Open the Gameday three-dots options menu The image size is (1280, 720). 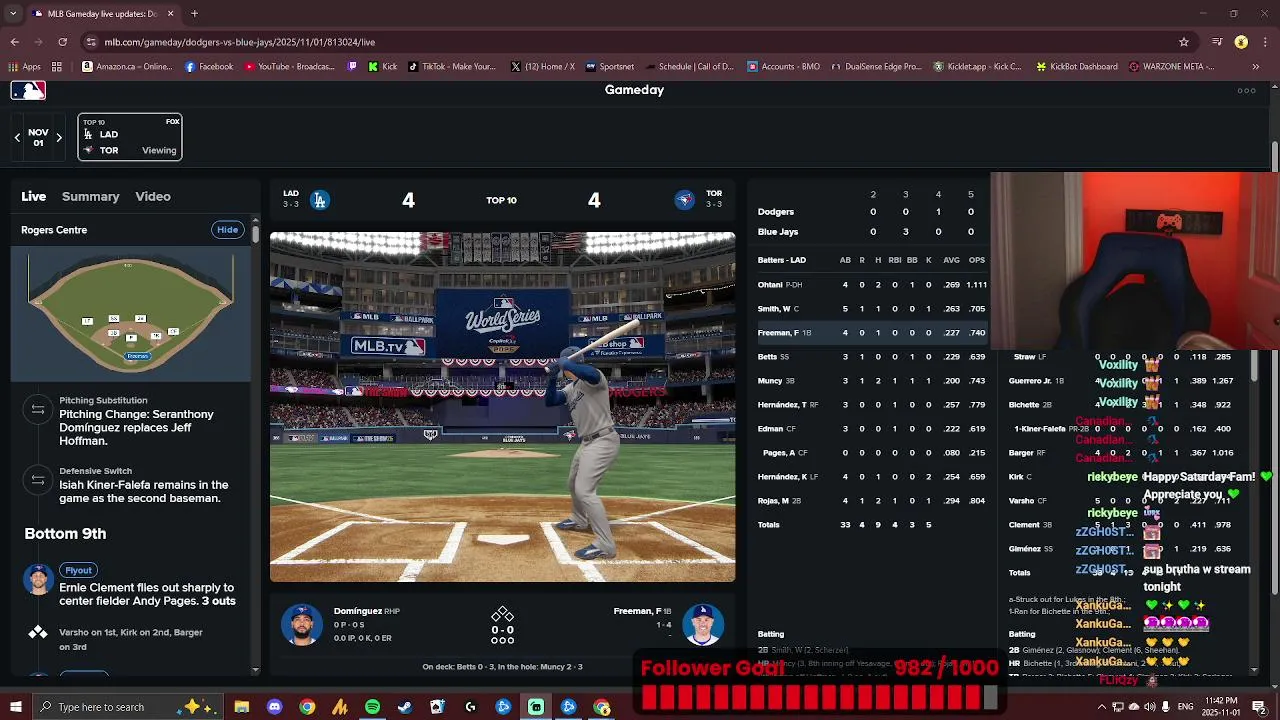pyautogui.click(x=1246, y=90)
